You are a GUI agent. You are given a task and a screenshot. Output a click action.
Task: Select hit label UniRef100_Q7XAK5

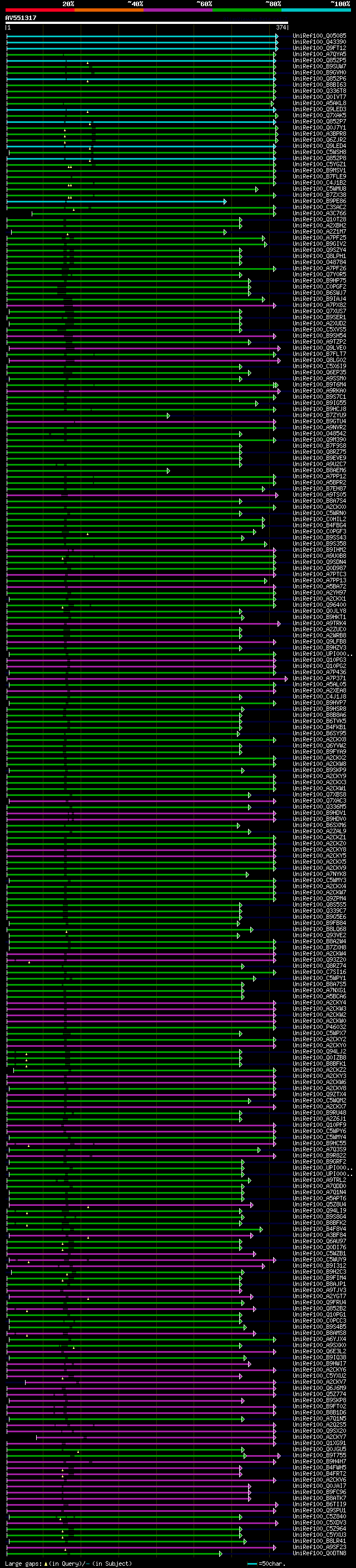(x=319, y=116)
